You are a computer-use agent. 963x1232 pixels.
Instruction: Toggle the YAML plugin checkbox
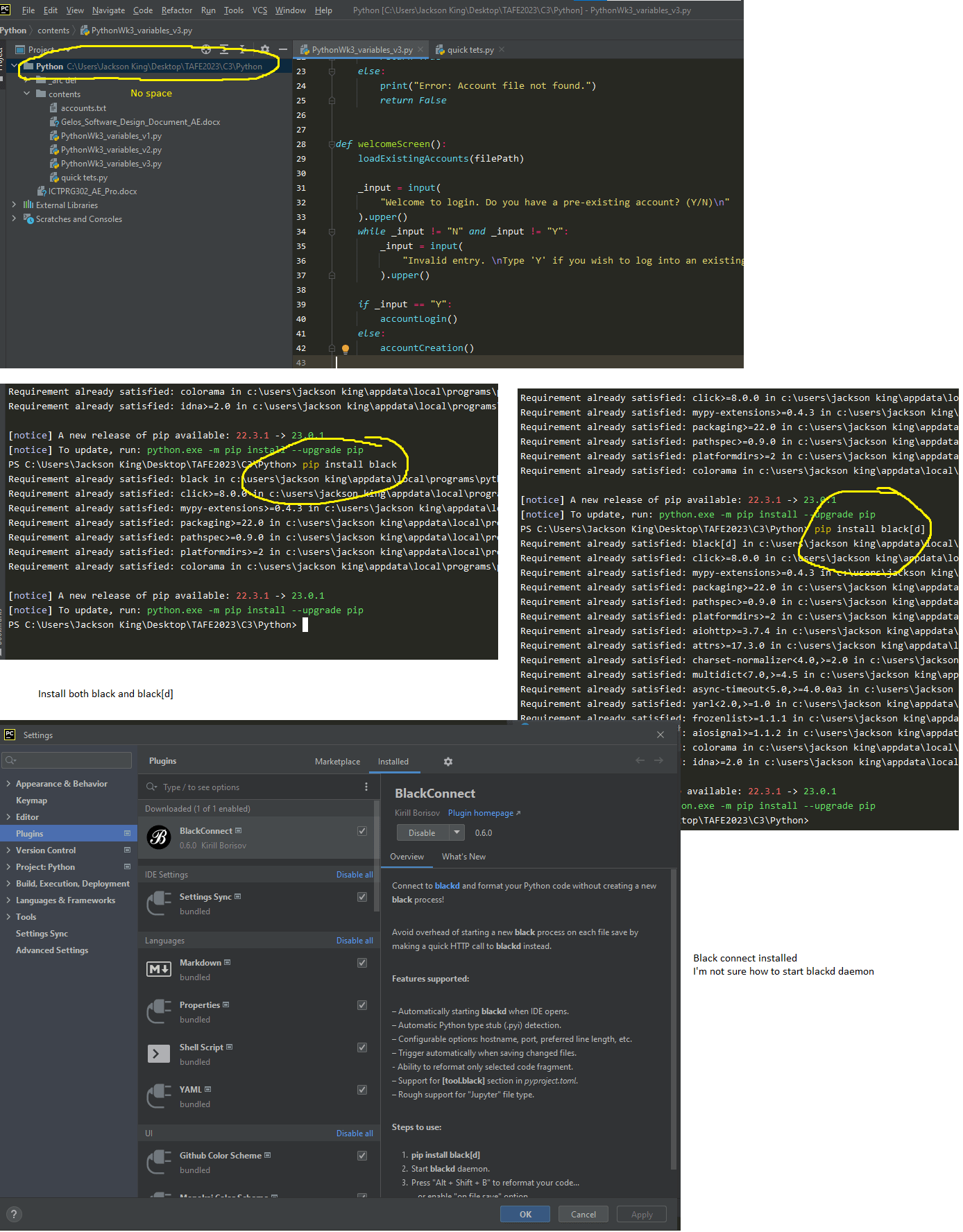pyautogui.click(x=362, y=1090)
